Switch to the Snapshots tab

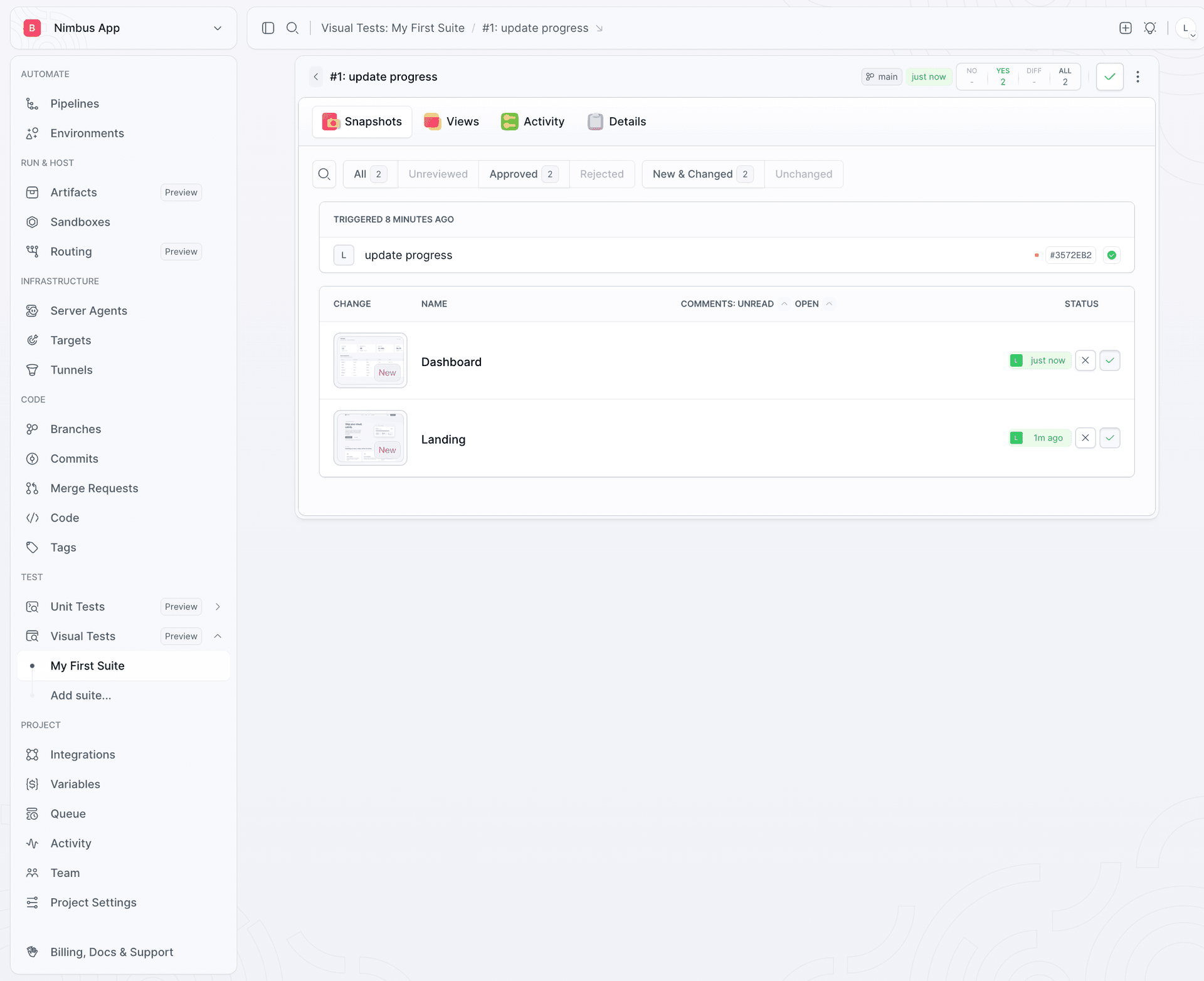pos(362,122)
